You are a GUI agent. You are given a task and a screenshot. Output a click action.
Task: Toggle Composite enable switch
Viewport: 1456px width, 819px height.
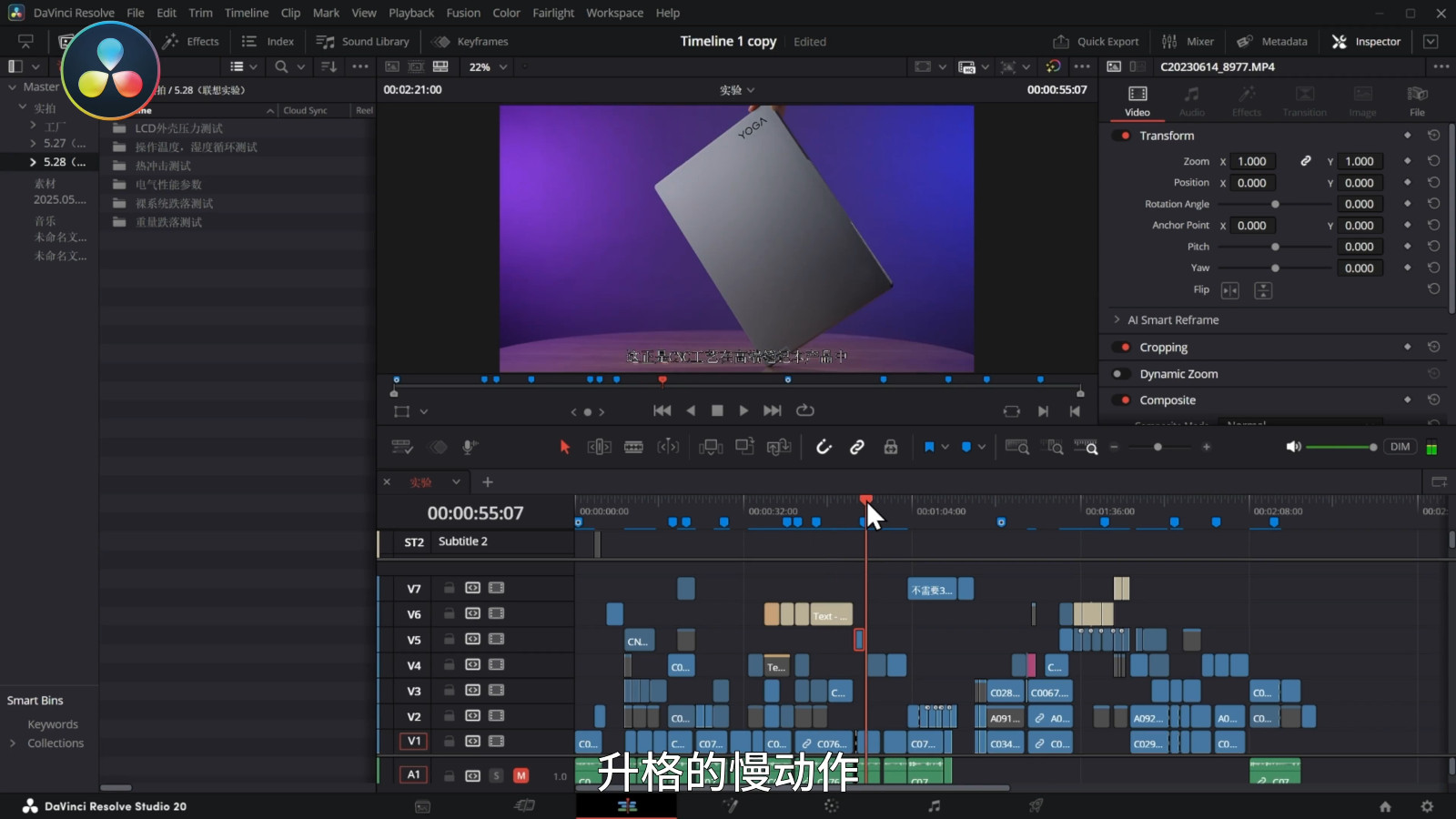coord(1122,400)
